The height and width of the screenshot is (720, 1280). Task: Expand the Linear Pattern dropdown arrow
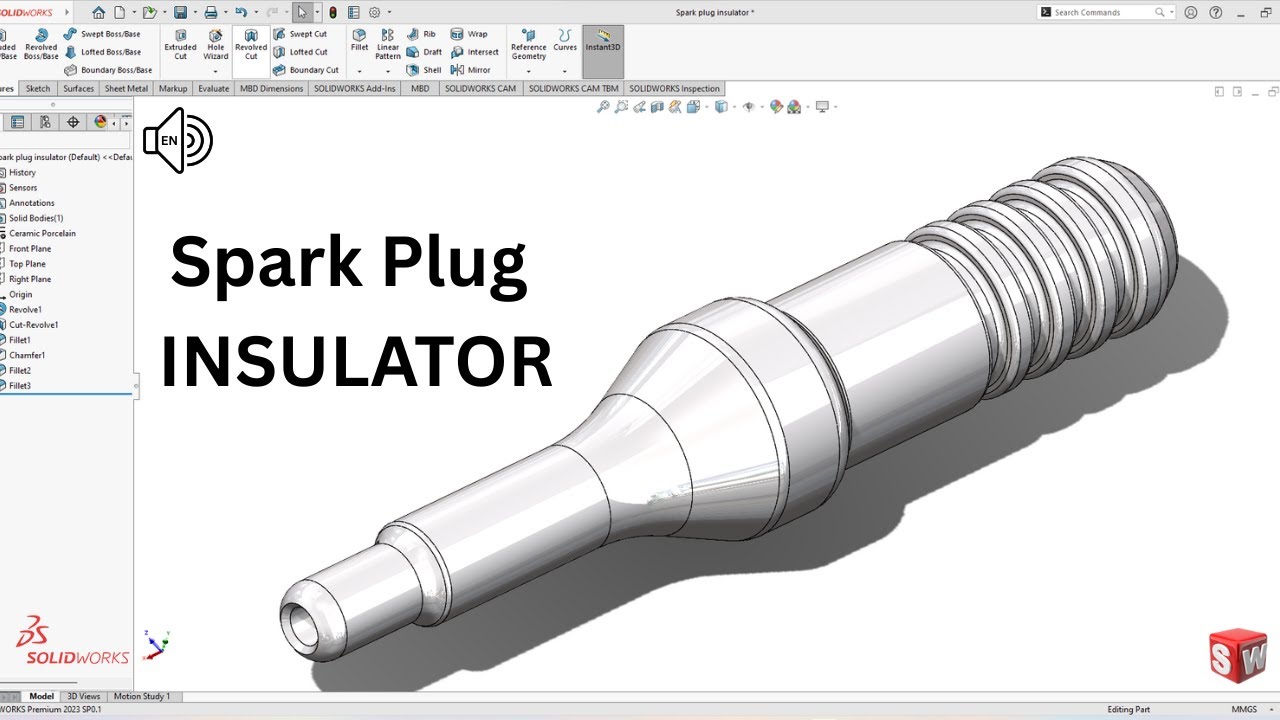[x=388, y=72]
